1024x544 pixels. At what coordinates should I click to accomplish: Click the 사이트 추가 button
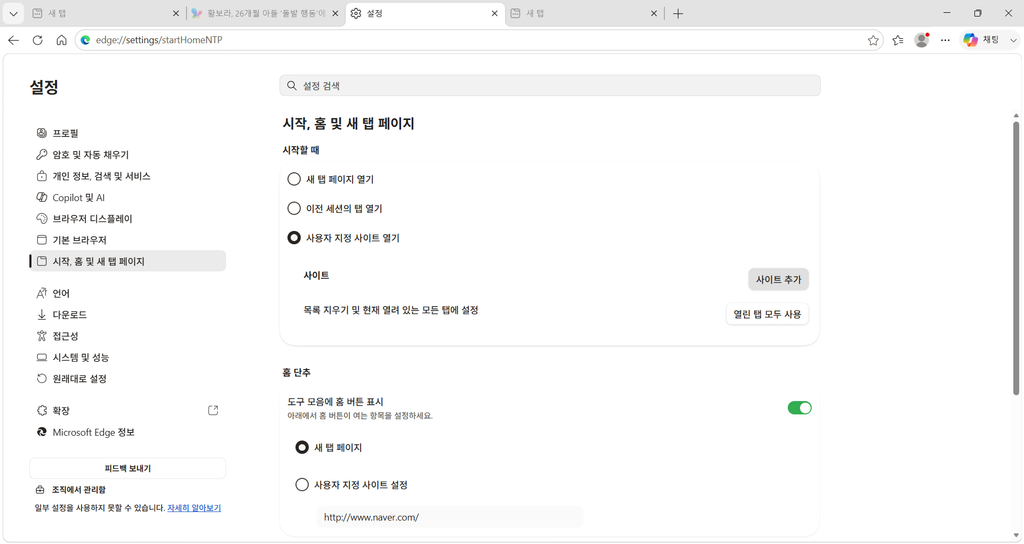coord(778,280)
